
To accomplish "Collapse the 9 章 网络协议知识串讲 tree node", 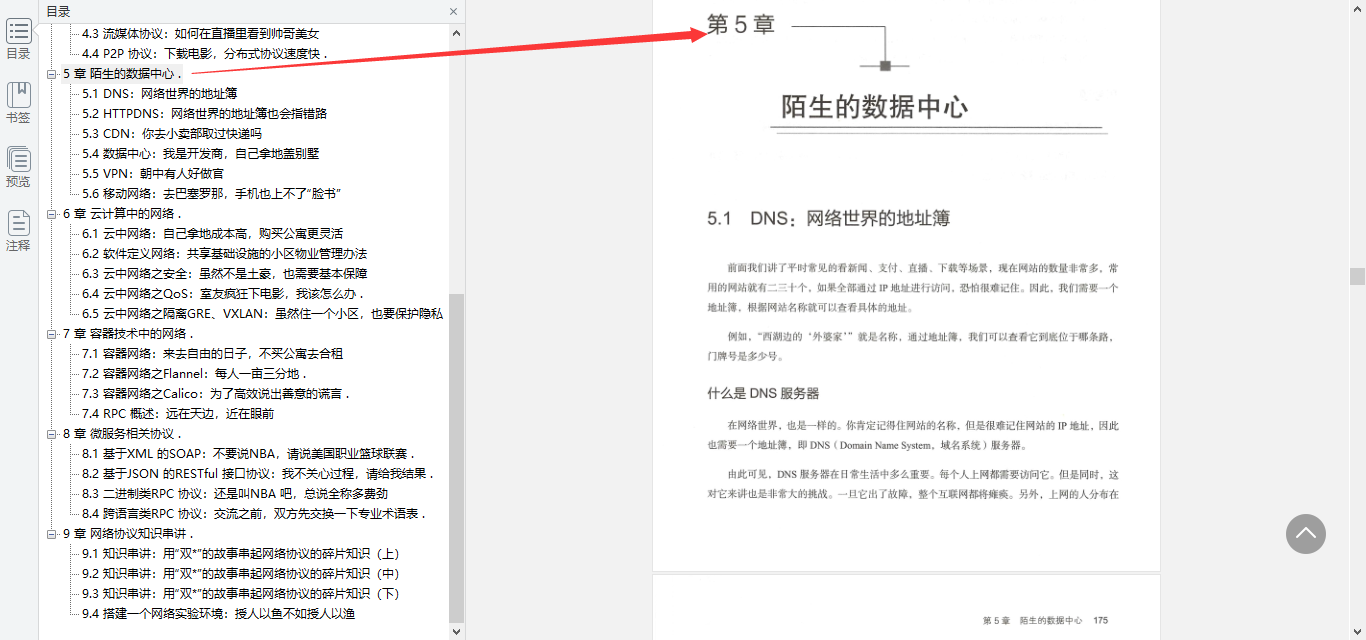I will pos(52,534).
